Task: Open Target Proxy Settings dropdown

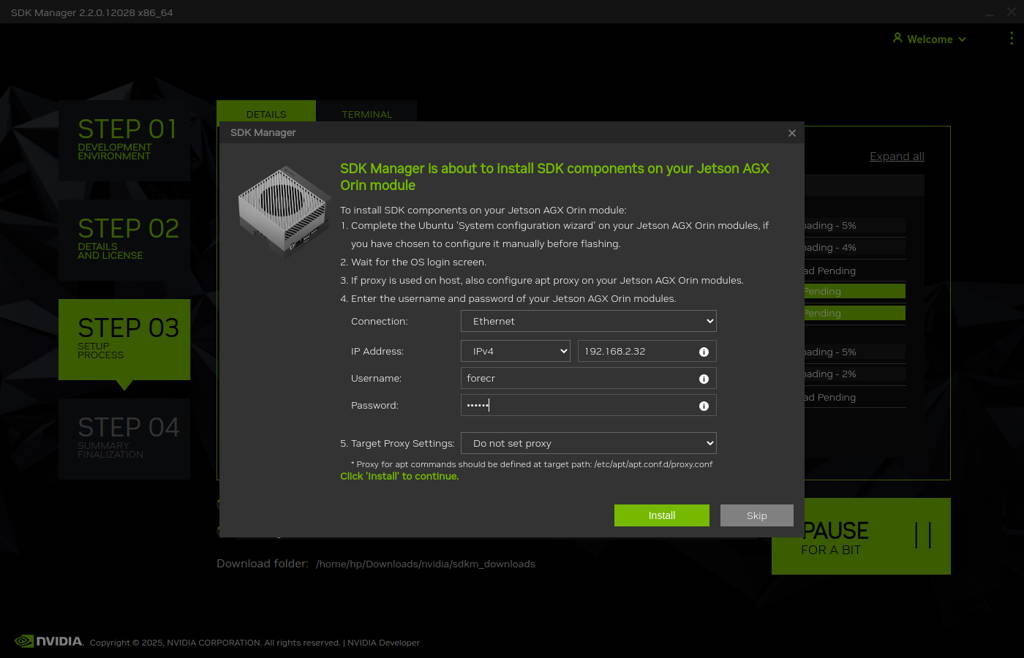Action: tap(588, 443)
